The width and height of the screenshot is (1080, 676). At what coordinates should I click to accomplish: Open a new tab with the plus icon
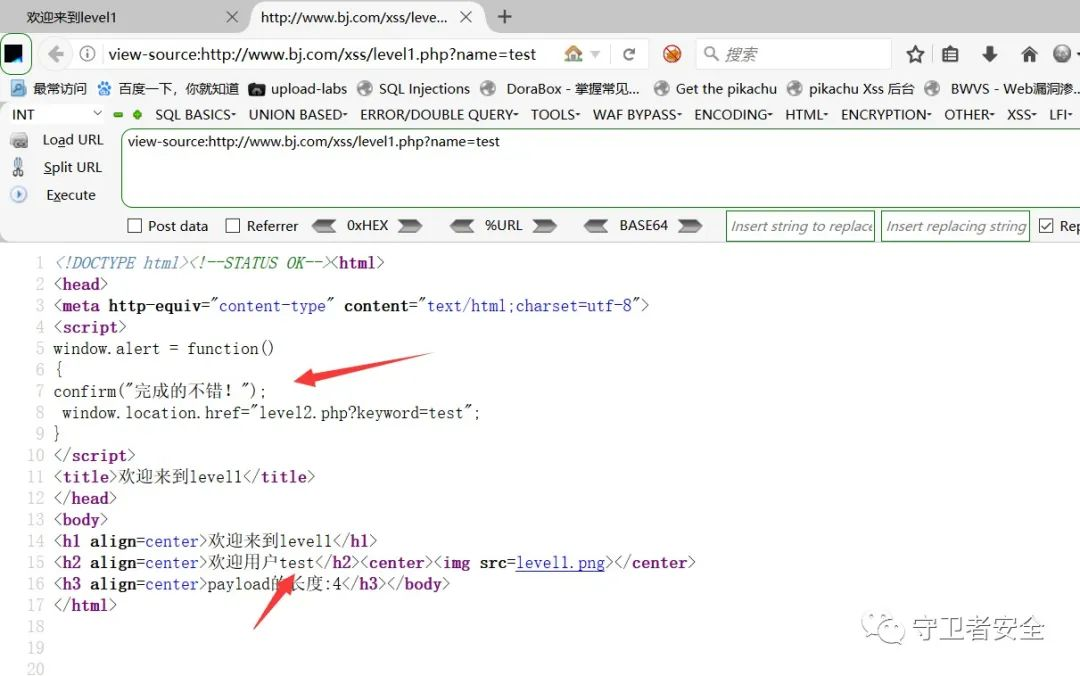(x=505, y=17)
